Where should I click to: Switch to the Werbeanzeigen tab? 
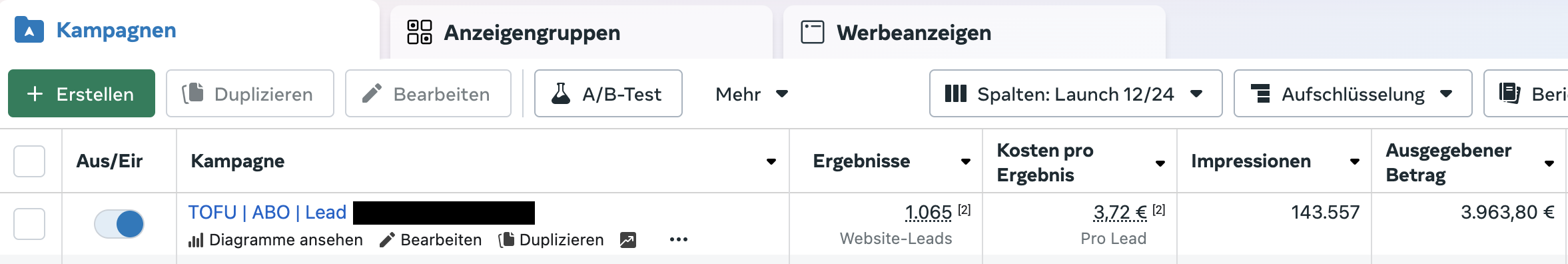point(975,32)
